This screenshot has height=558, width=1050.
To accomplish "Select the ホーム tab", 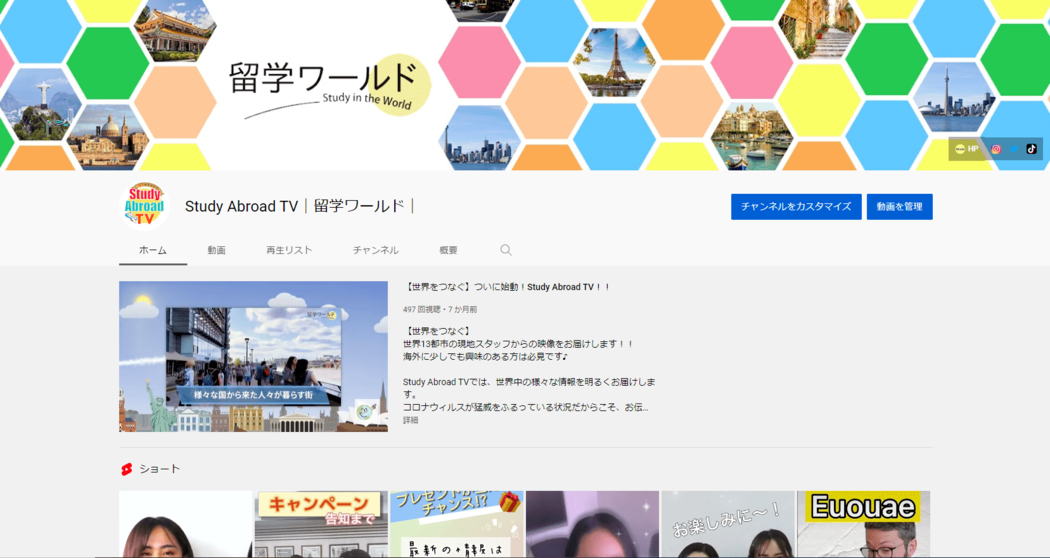I will 153,250.
